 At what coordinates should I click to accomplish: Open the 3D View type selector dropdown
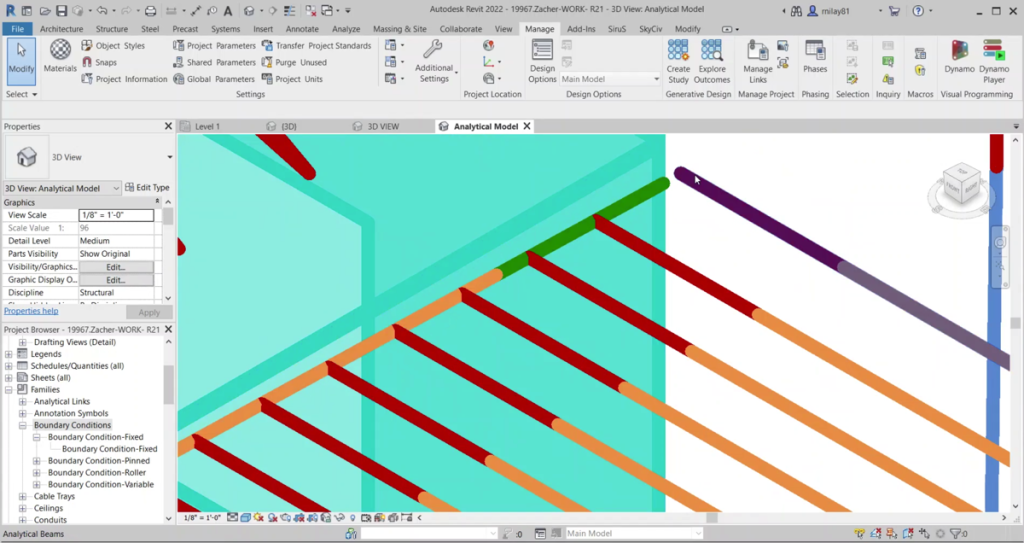tap(169, 157)
